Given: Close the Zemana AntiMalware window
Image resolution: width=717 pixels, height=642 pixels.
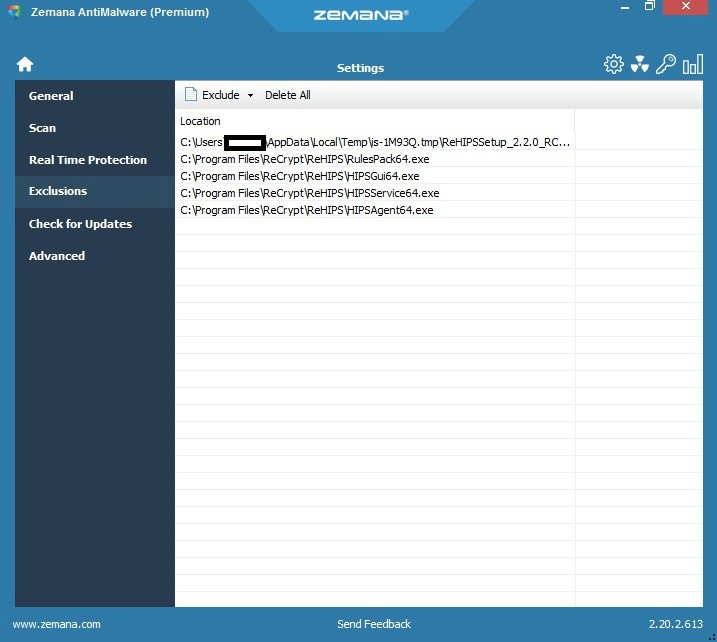Looking at the screenshot, I should [x=685, y=6].
